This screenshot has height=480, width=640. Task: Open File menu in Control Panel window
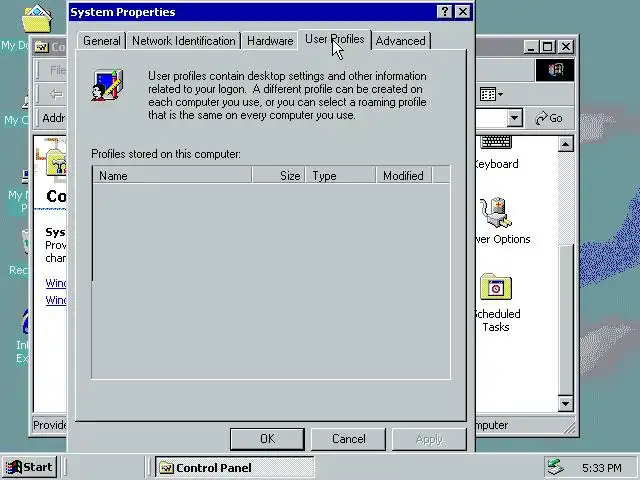pyautogui.click(x=57, y=70)
